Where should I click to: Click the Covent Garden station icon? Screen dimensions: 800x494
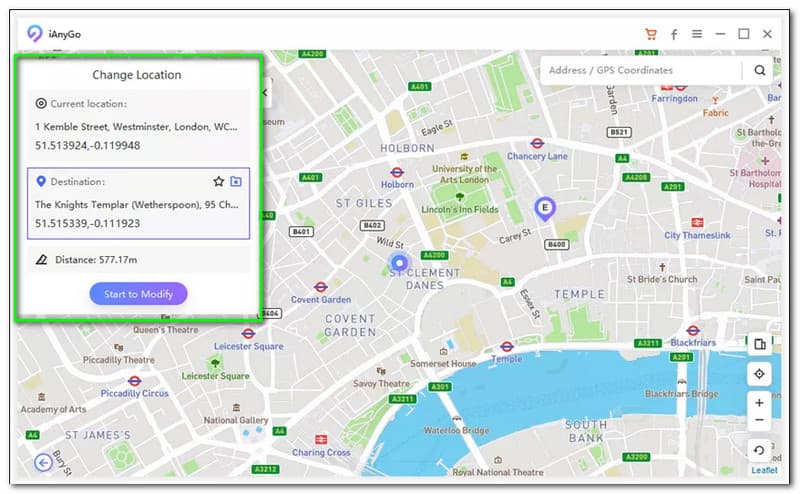[x=320, y=287]
